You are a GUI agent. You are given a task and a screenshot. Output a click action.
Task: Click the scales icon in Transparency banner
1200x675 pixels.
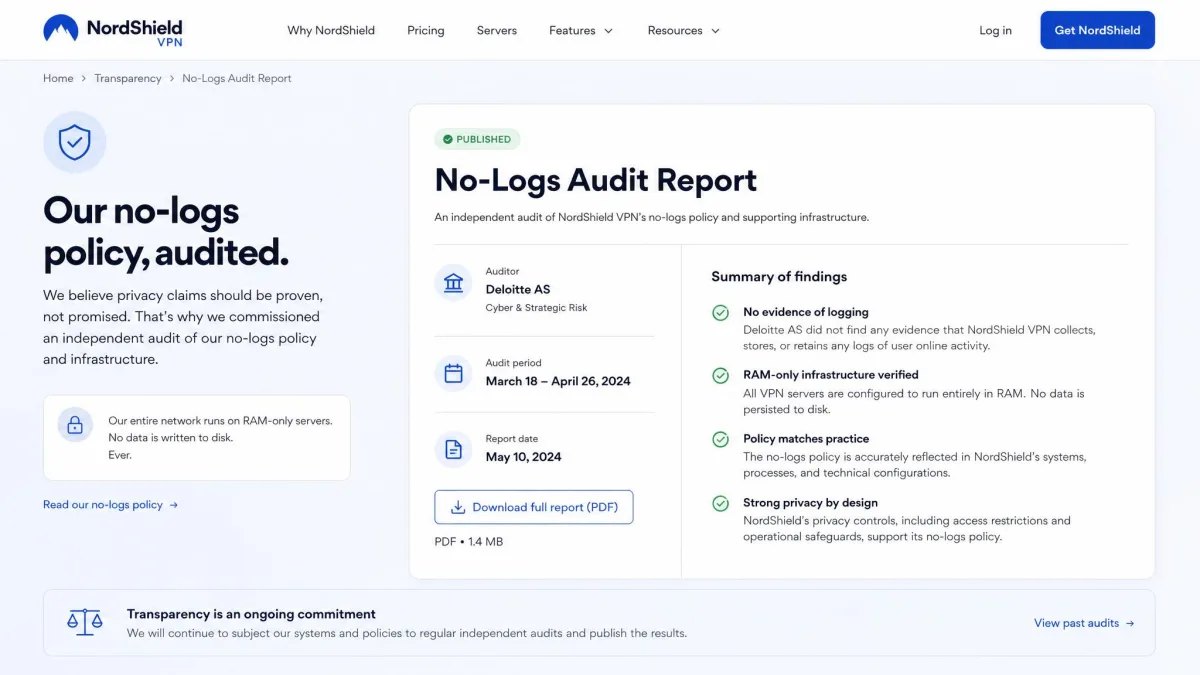[x=85, y=622]
